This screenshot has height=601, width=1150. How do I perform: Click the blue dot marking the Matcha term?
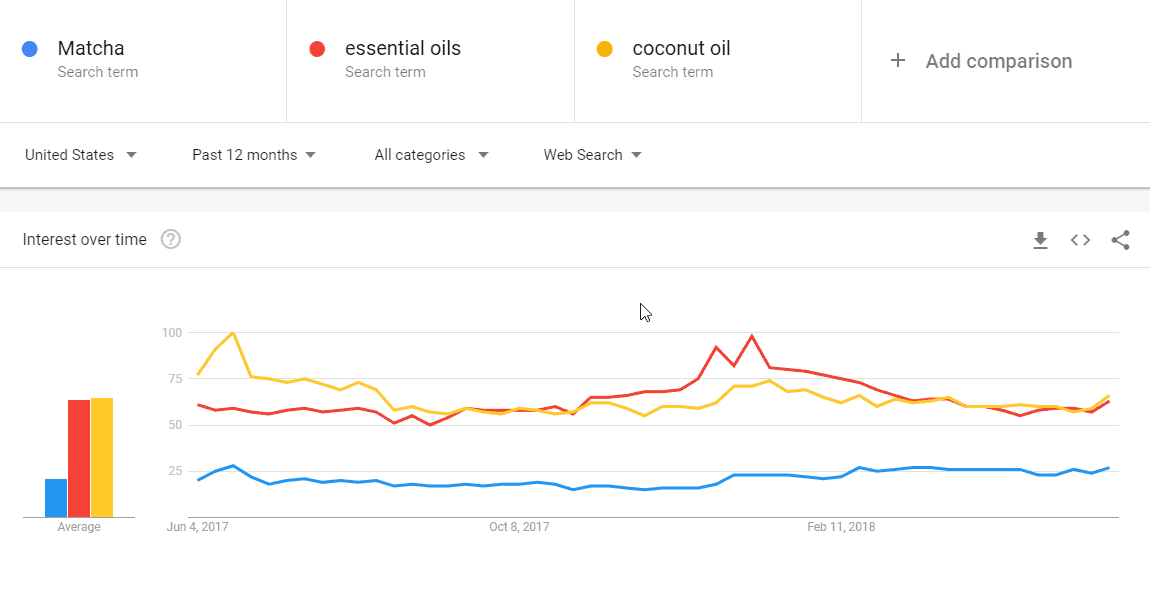[x=30, y=48]
